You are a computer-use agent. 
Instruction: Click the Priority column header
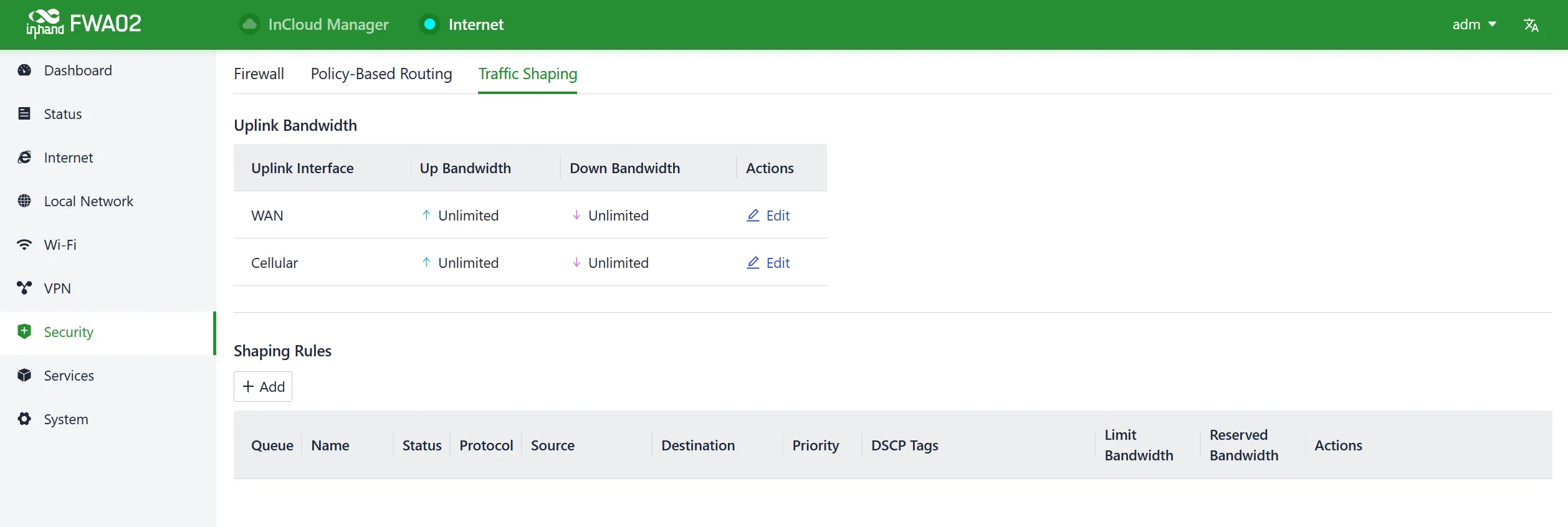pos(816,446)
